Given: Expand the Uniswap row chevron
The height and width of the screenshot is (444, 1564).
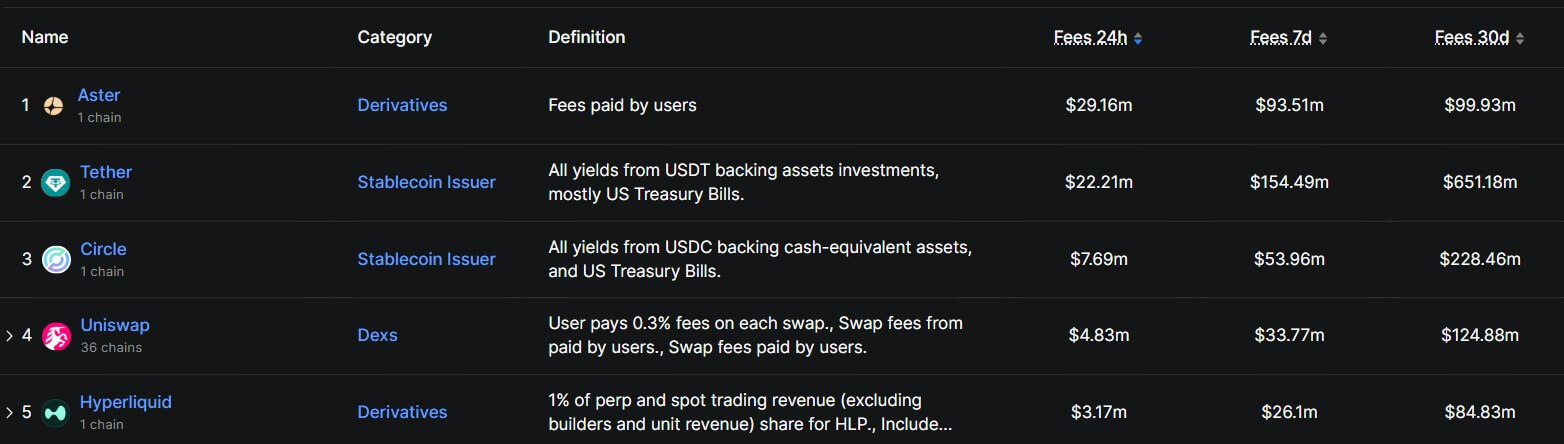Looking at the screenshot, I should [x=10, y=336].
